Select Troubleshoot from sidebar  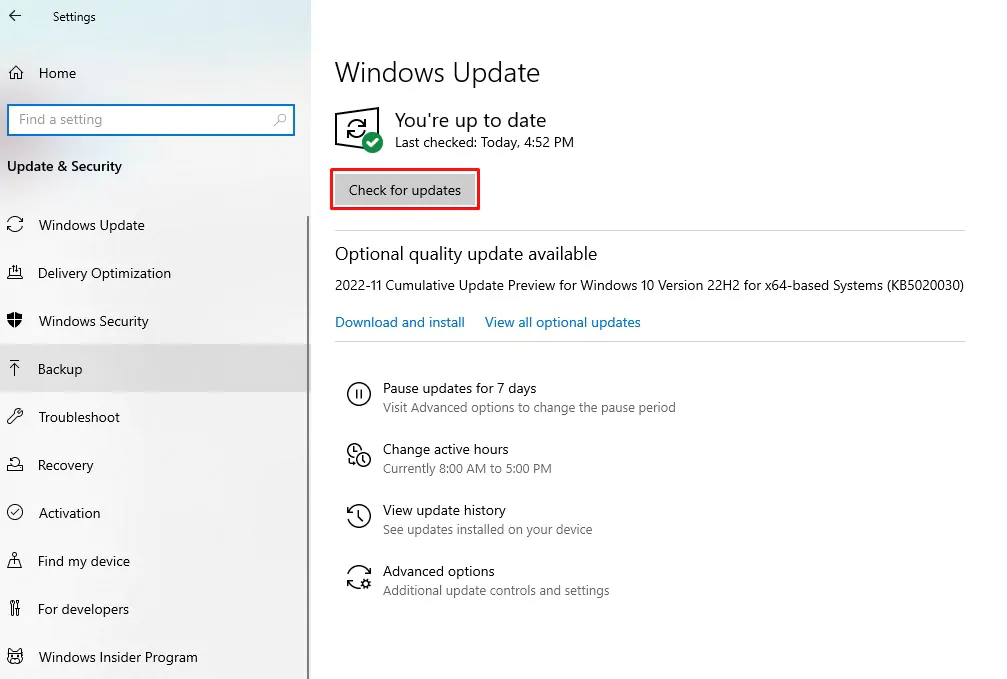(x=155, y=417)
